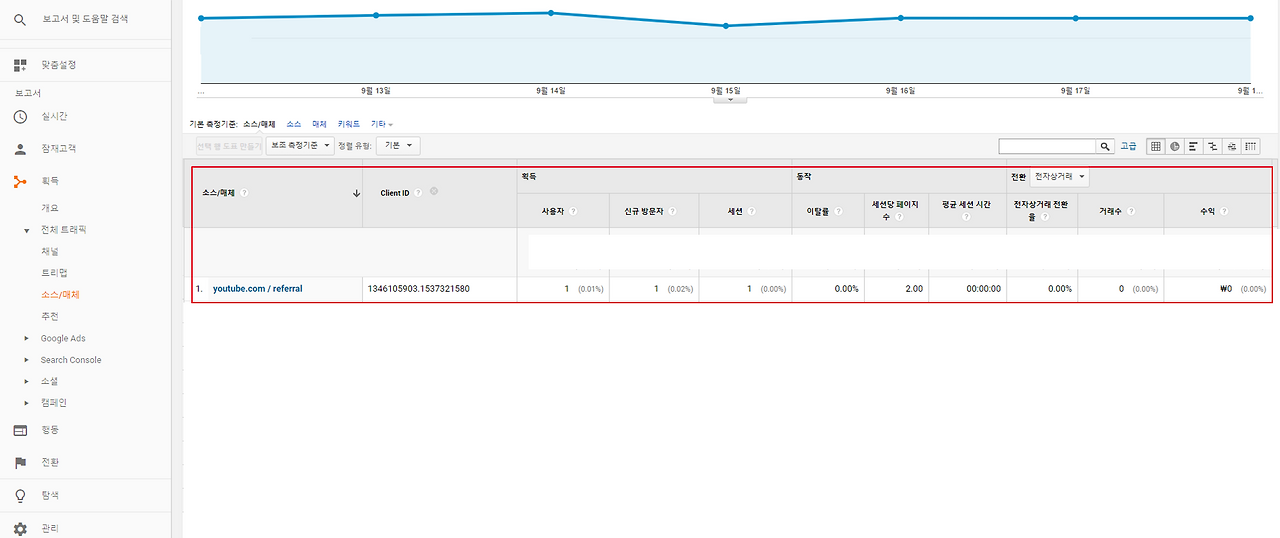
Task: Switch to pivot table view icon
Action: [x=1251, y=146]
